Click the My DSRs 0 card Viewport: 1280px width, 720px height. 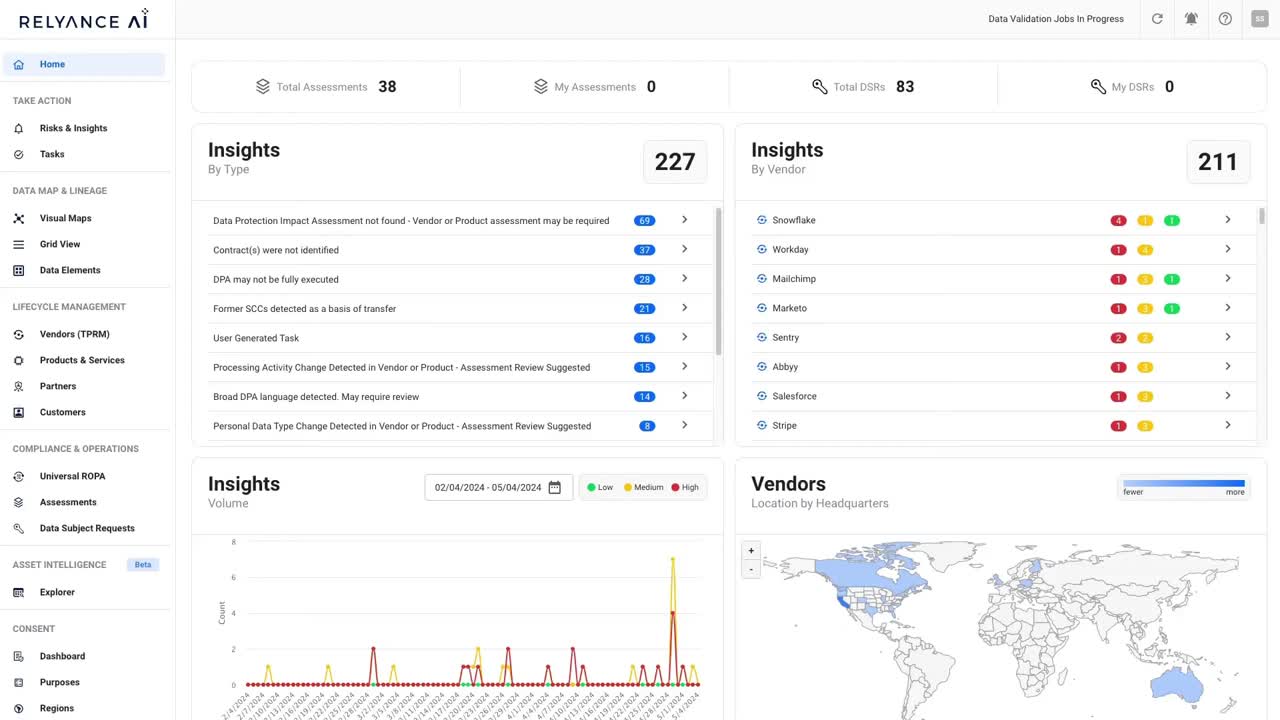1132,87
